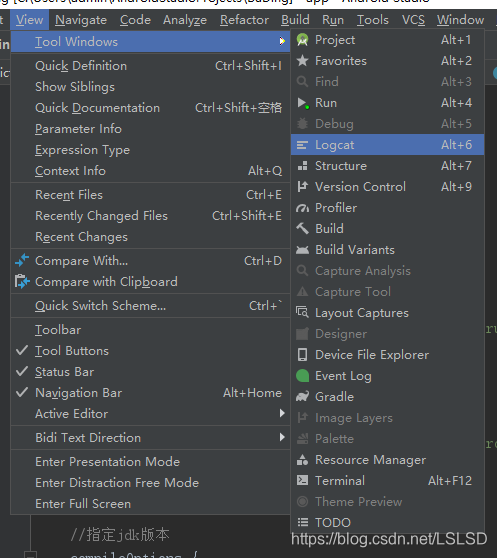The width and height of the screenshot is (497, 558).
Task: Click the Resource Manager shapes icon
Action: click(x=302, y=460)
